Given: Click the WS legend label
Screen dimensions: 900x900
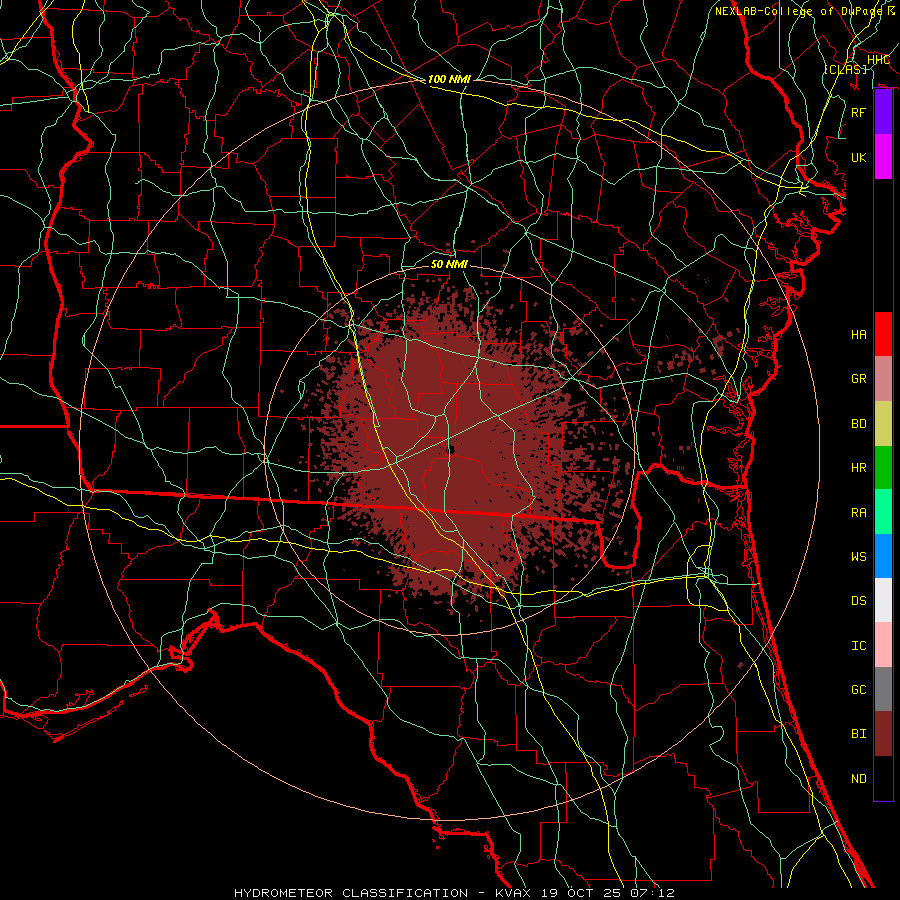Looking at the screenshot, I should point(858,557).
